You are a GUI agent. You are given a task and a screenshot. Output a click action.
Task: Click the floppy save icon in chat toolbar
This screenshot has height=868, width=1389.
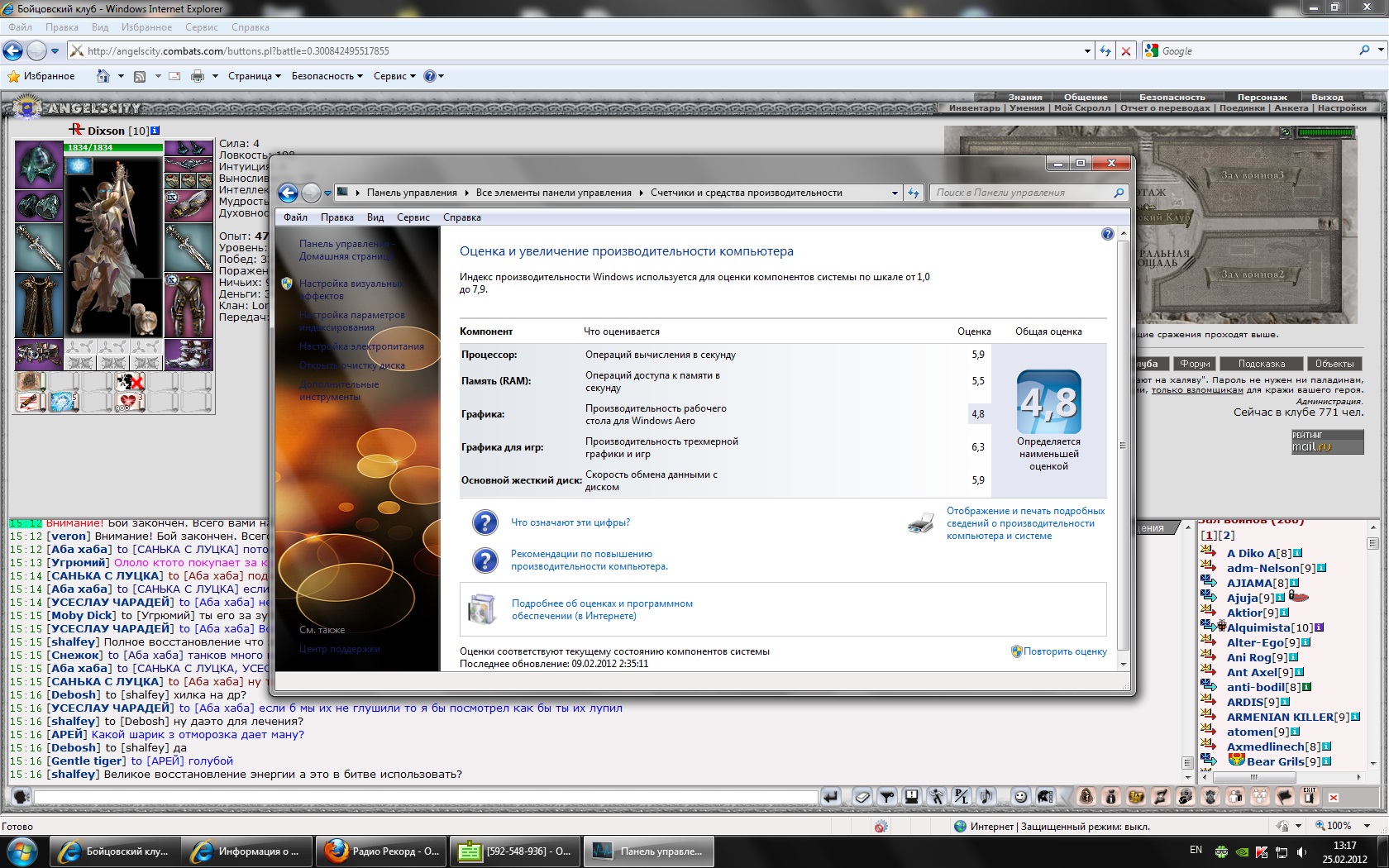(912, 797)
